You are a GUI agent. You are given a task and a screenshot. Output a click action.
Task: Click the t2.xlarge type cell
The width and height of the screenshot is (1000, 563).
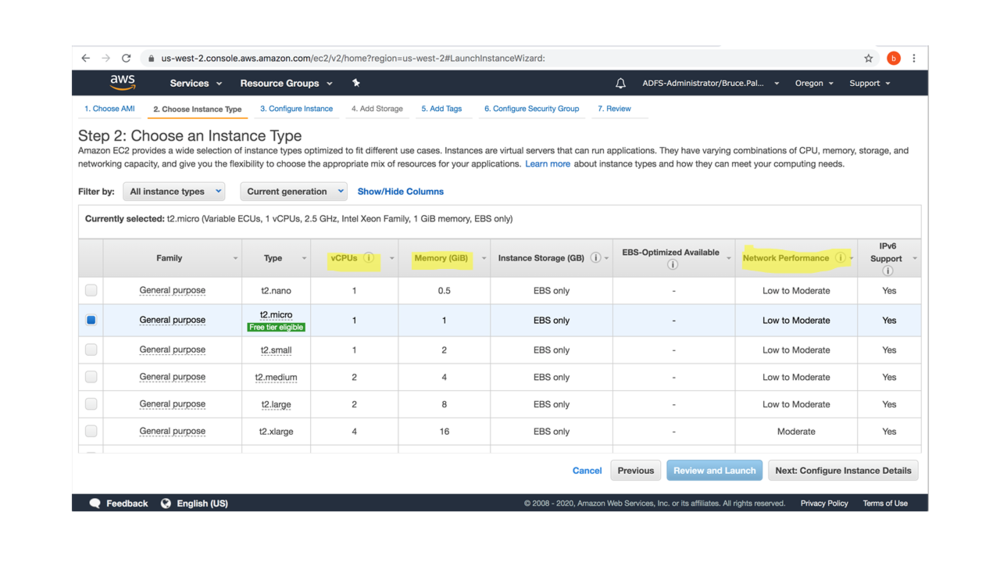click(276, 431)
